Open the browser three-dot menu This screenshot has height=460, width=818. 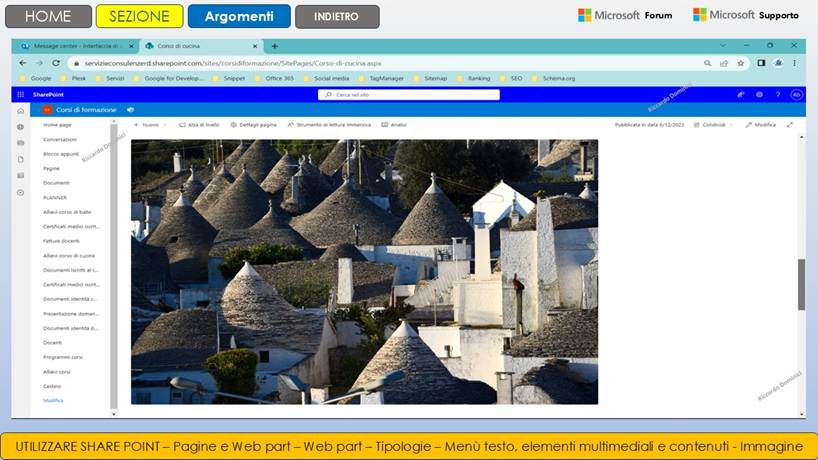coord(795,63)
